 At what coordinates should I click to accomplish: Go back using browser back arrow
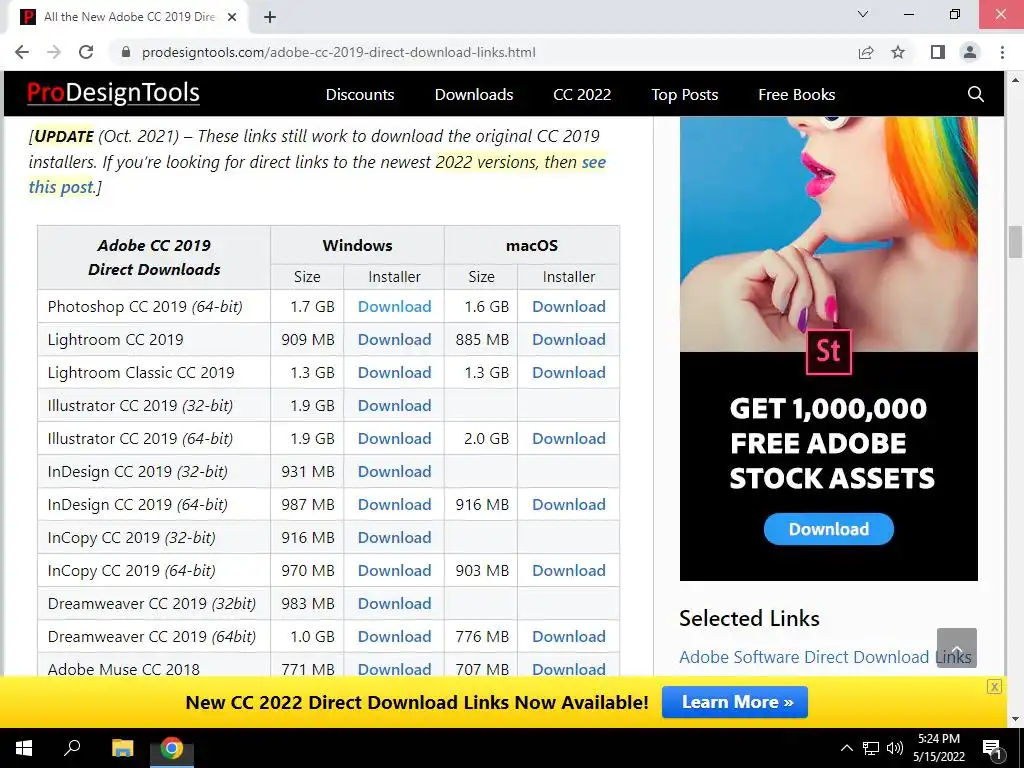(22, 52)
